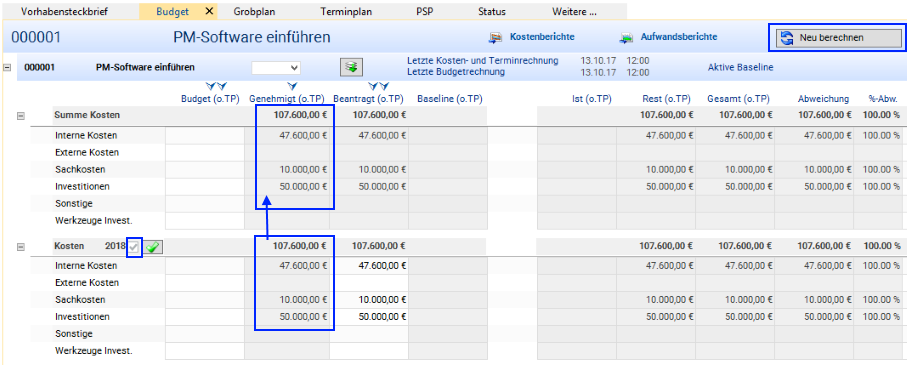Open the Weitere ... tab
Image resolution: width=907 pixels, height=365 pixels.
[x=574, y=11]
